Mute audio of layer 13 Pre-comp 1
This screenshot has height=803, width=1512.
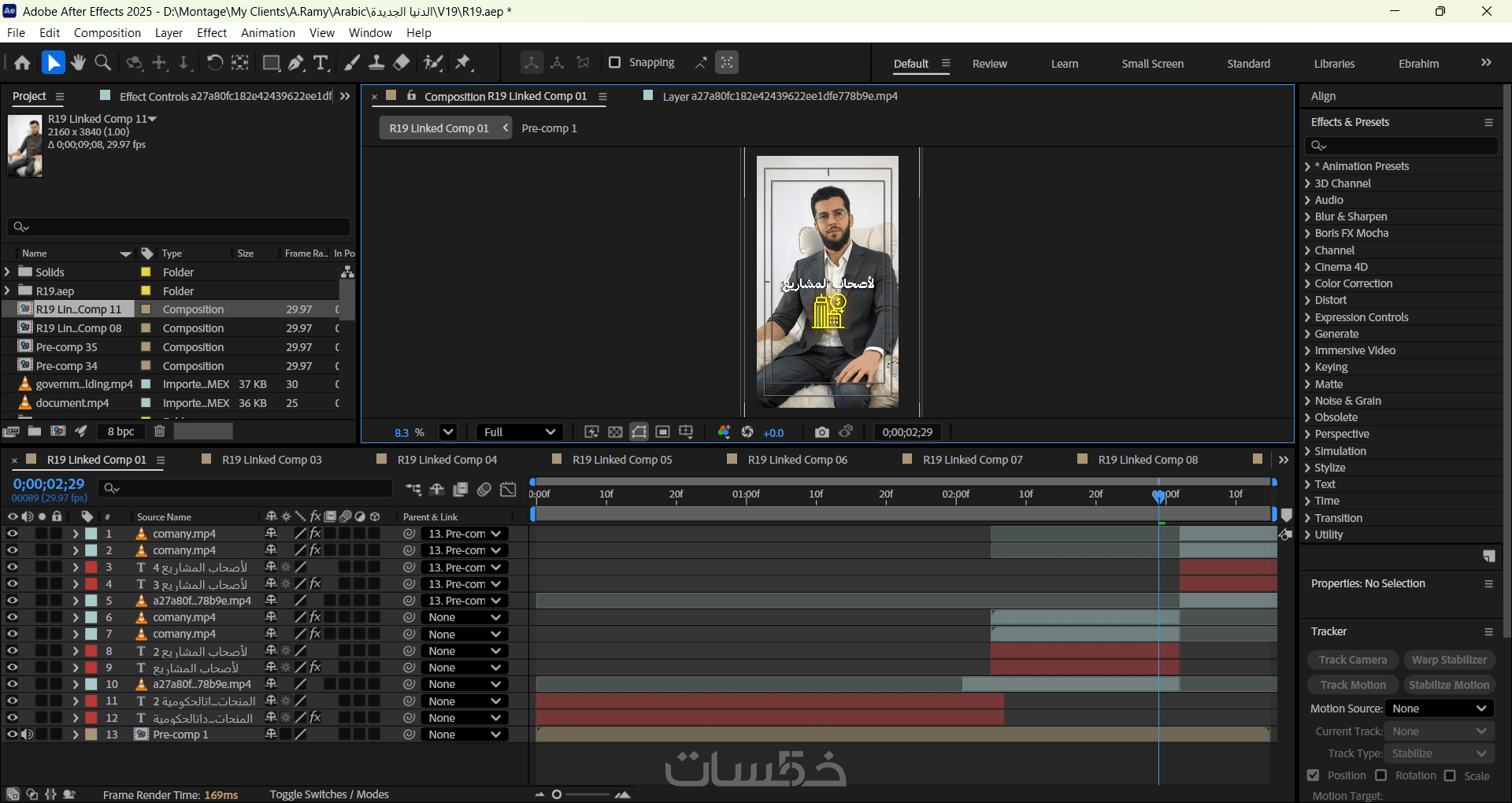point(28,735)
